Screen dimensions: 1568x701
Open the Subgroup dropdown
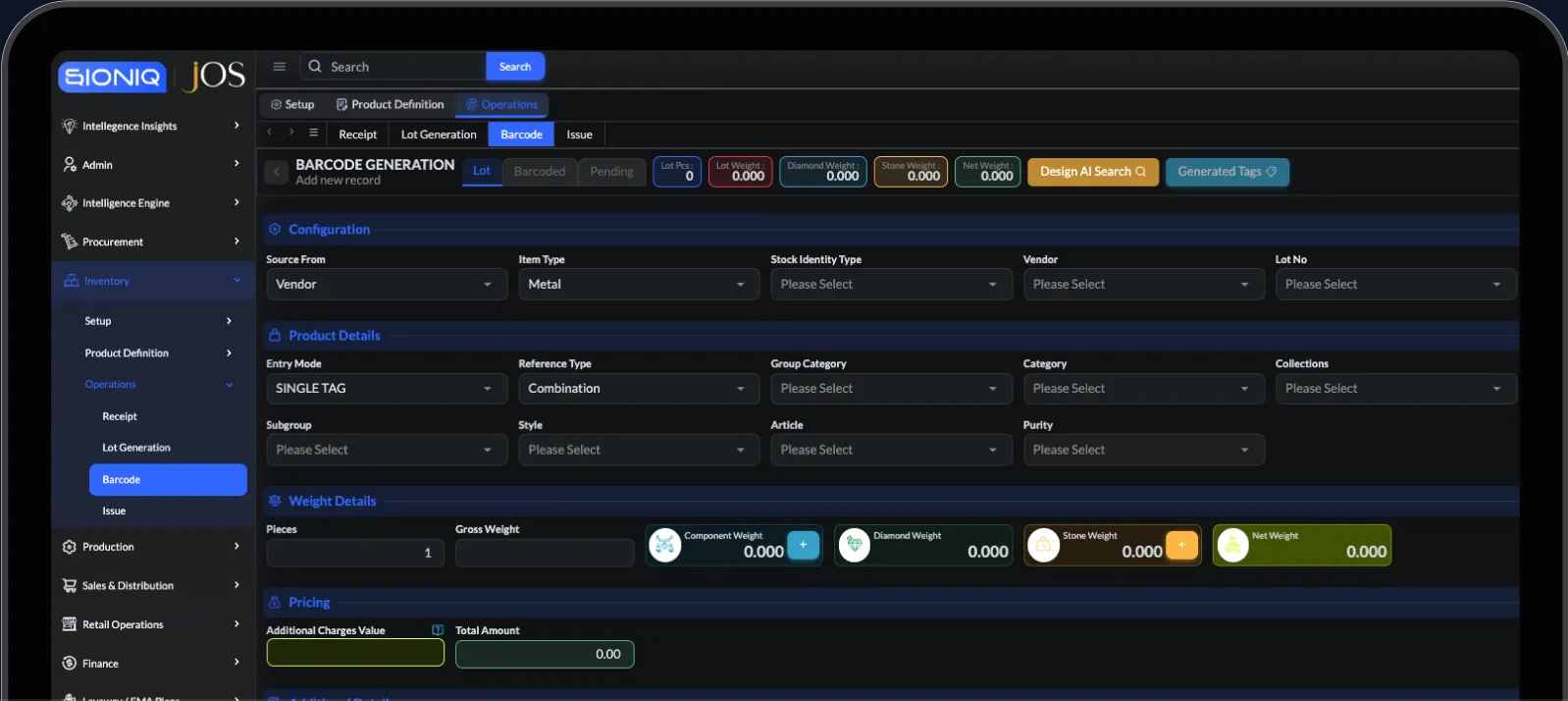pyautogui.click(x=387, y=450)
